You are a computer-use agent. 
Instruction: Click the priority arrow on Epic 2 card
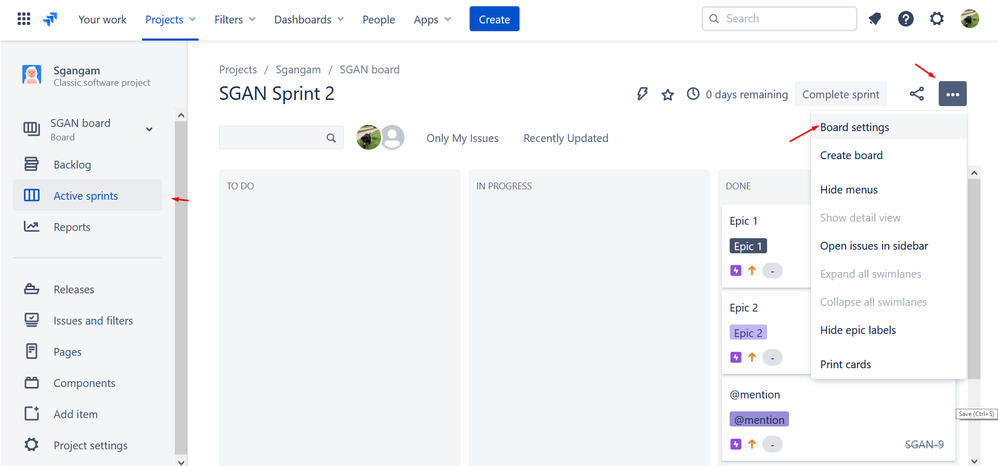(x=752, y=357)
